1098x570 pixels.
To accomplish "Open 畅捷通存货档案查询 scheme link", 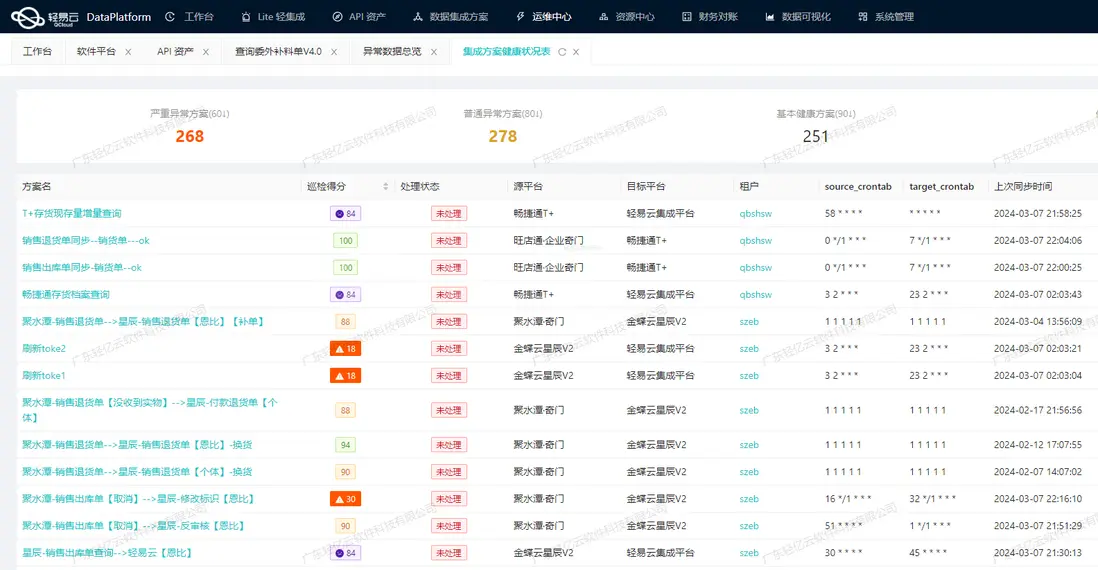I will click(66, 294).
